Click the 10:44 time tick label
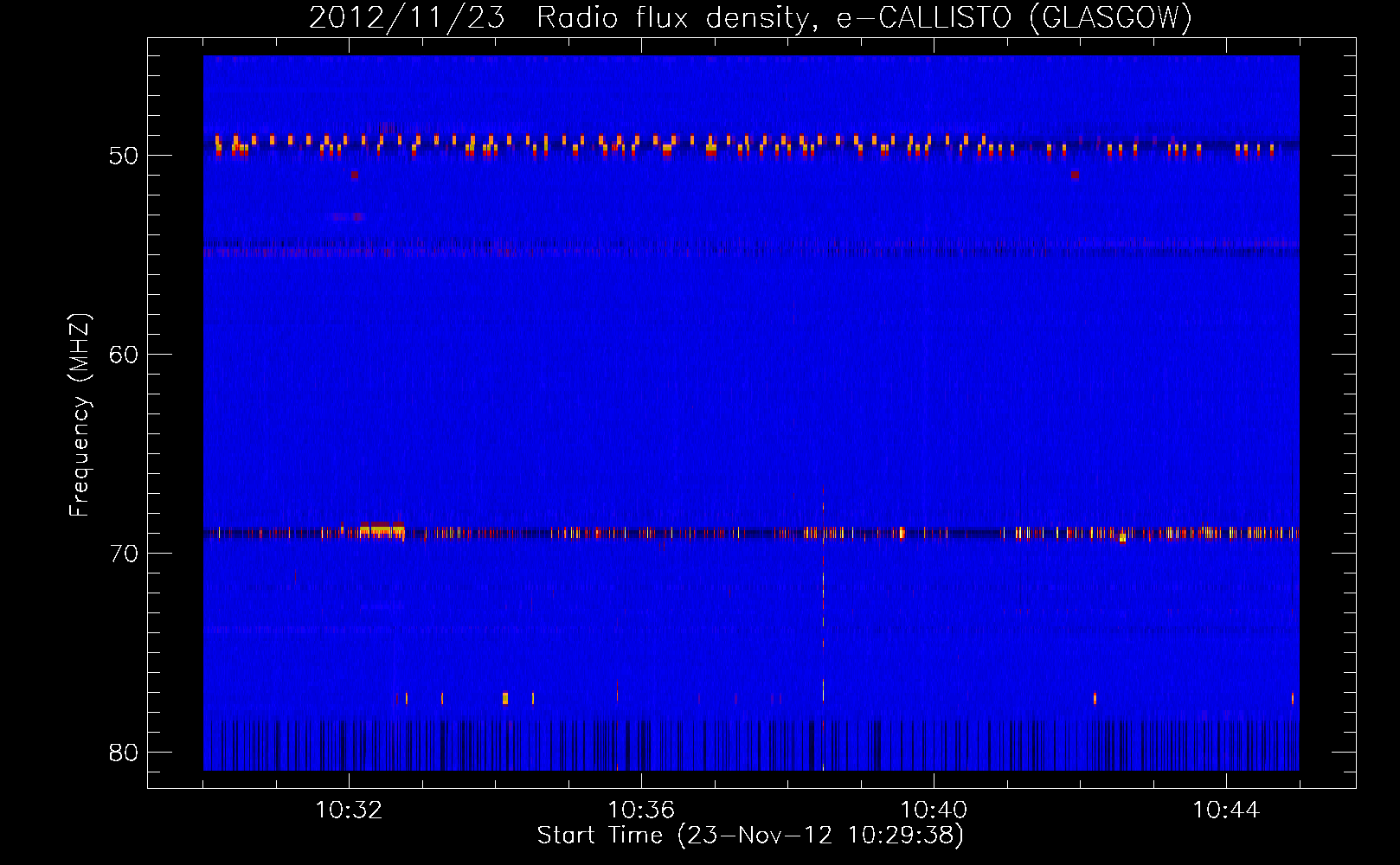 tap(1226, 811)
